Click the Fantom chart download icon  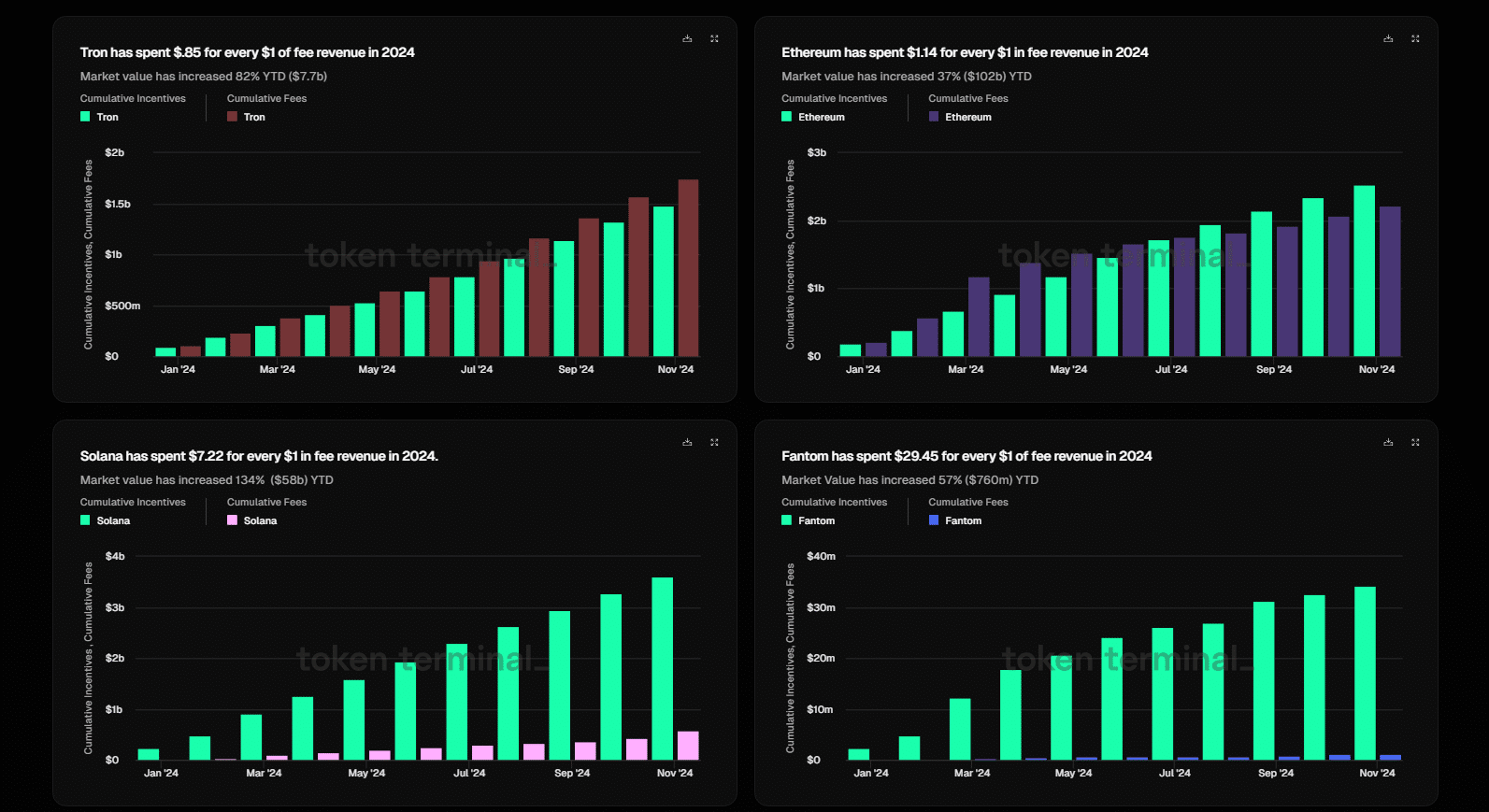(1388, 442)
